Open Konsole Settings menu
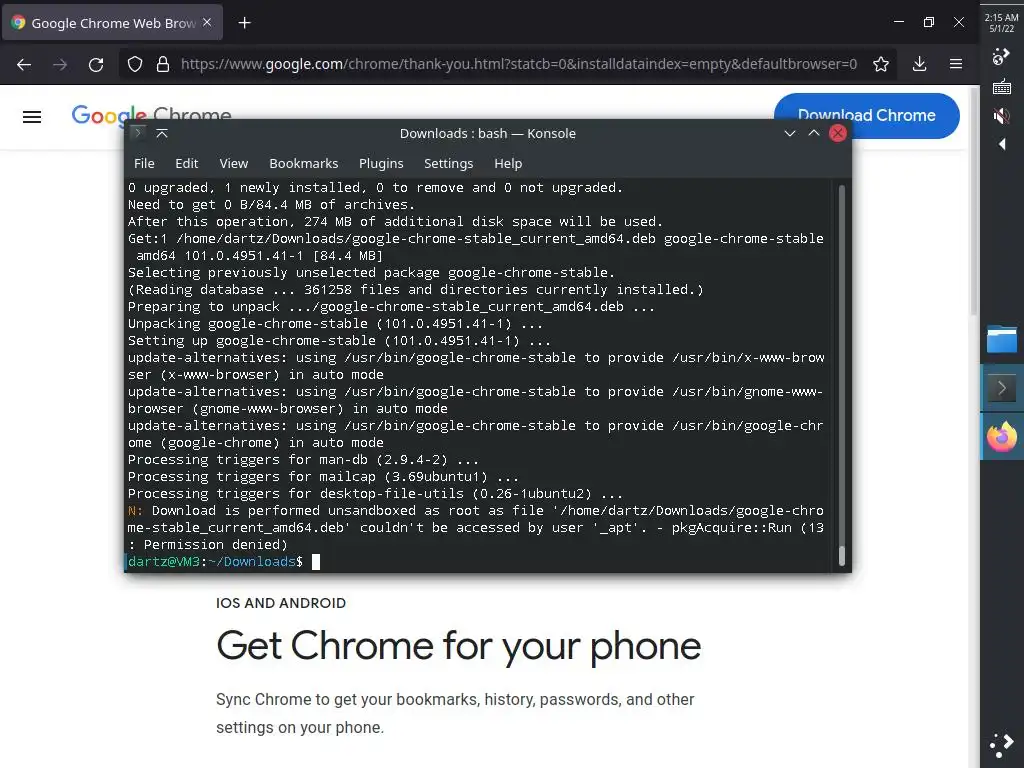The width and height of the screenshot is (1024, 768). (x=449, y=163)
